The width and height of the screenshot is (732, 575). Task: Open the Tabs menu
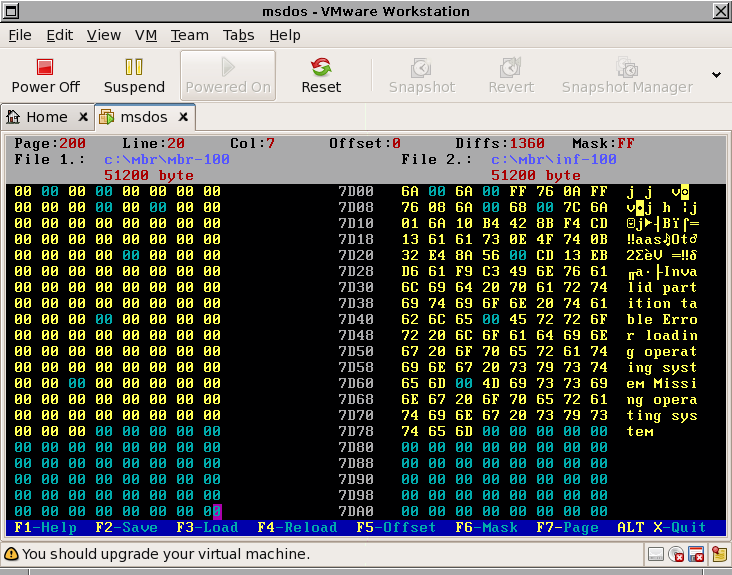(x=239, y=35)
